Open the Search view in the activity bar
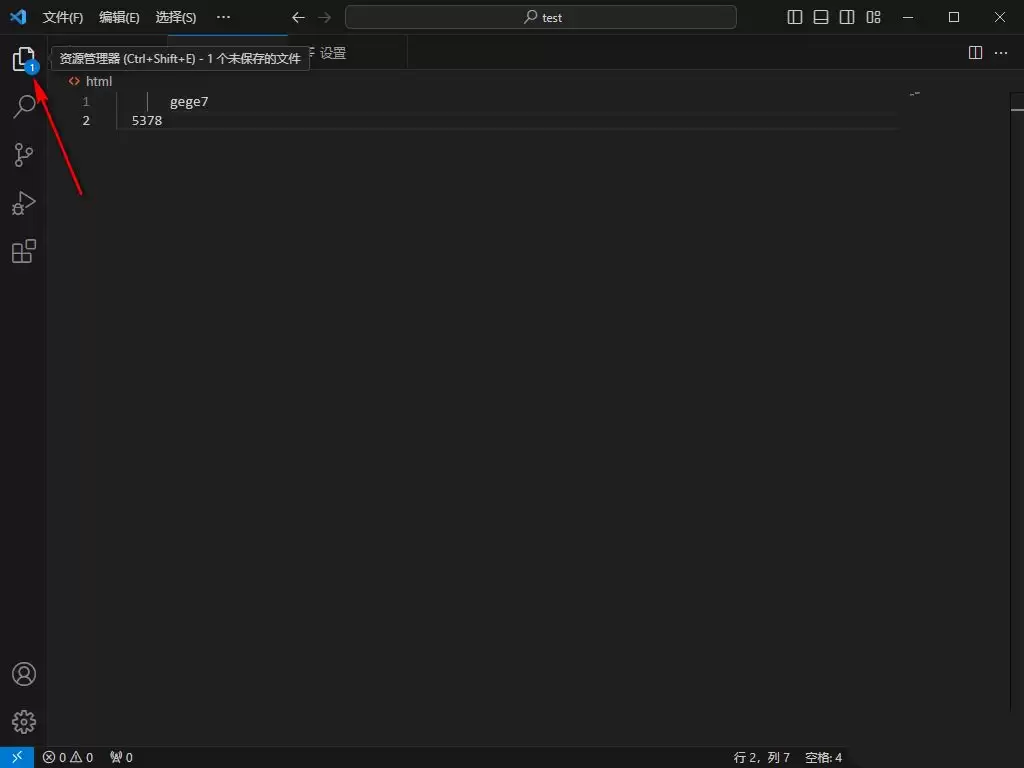The width and height of the screenshot is (1024, 768). [x=24, y=106]
